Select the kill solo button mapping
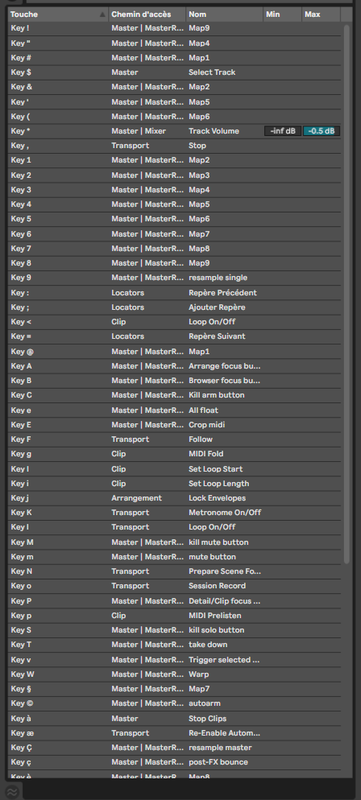 click(x=216, y=630)
